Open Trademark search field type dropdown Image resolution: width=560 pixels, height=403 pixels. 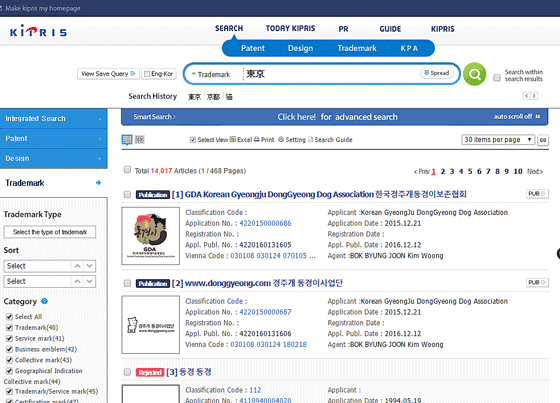pos(211,74)
